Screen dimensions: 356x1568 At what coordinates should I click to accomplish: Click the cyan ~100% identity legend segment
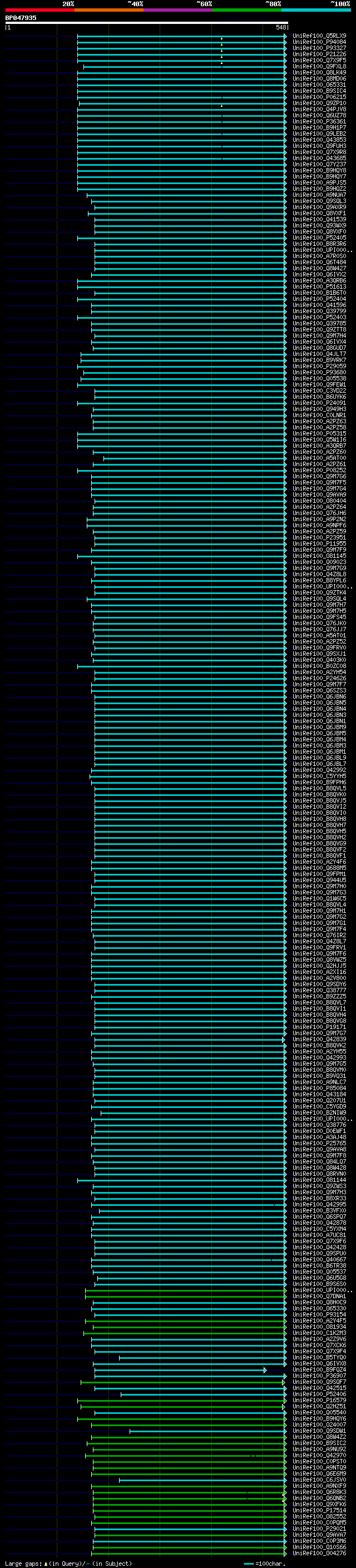click(x=316, y=10)
